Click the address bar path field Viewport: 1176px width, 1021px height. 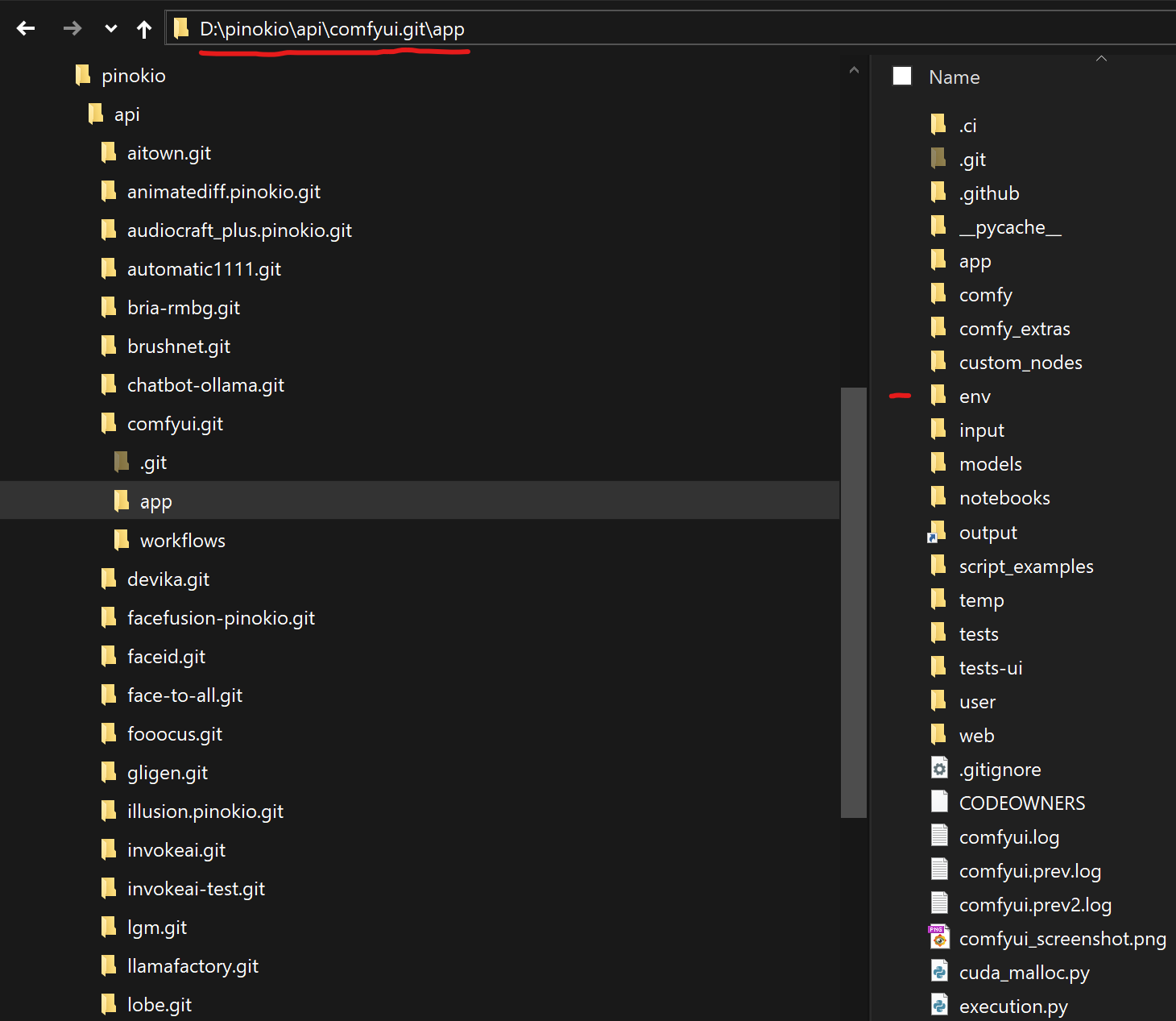(670, 29)
